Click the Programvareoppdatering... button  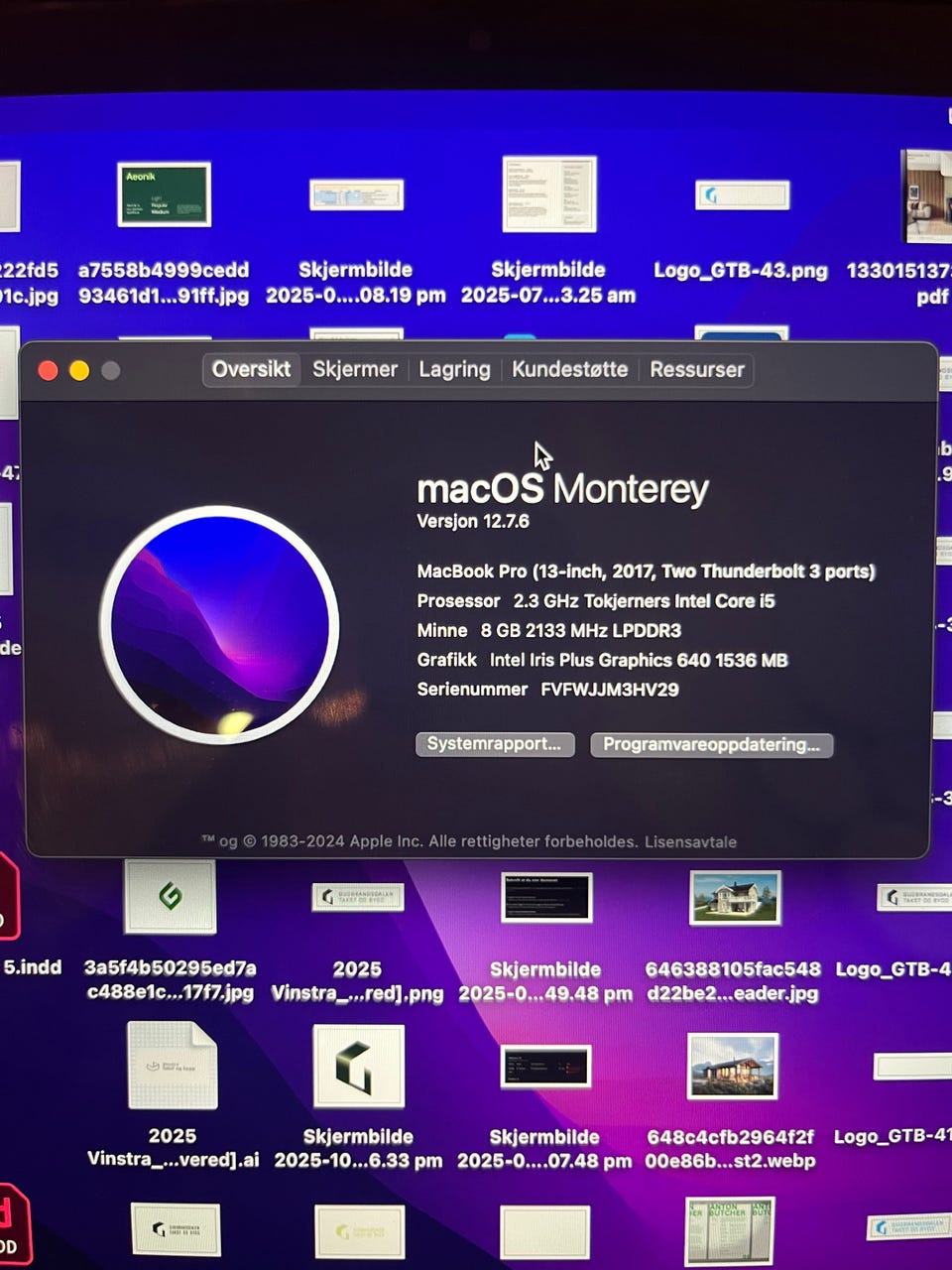pos(711,744)
